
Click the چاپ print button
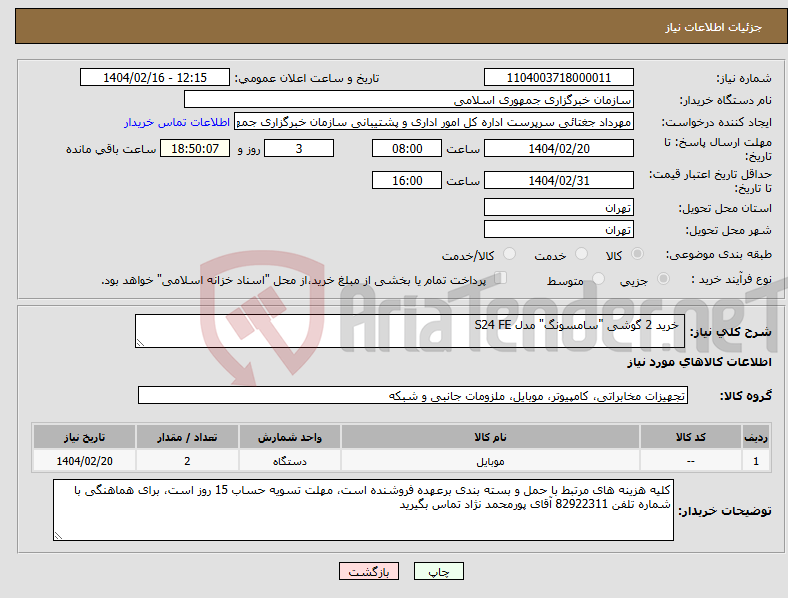tap(439, 571)
